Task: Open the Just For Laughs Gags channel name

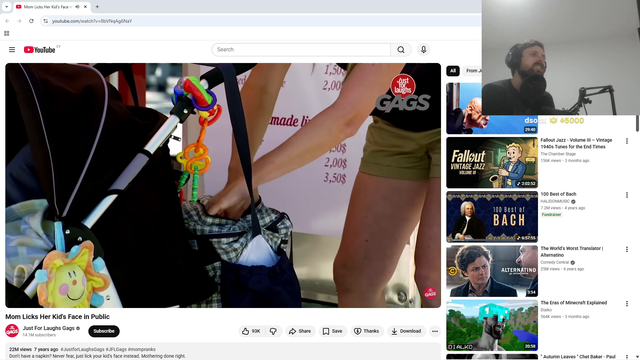Action: coord(49,328)
